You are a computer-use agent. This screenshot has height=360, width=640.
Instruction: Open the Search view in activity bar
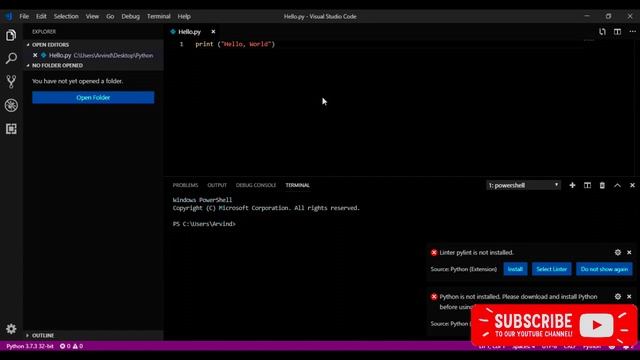[x=11, y=58]
